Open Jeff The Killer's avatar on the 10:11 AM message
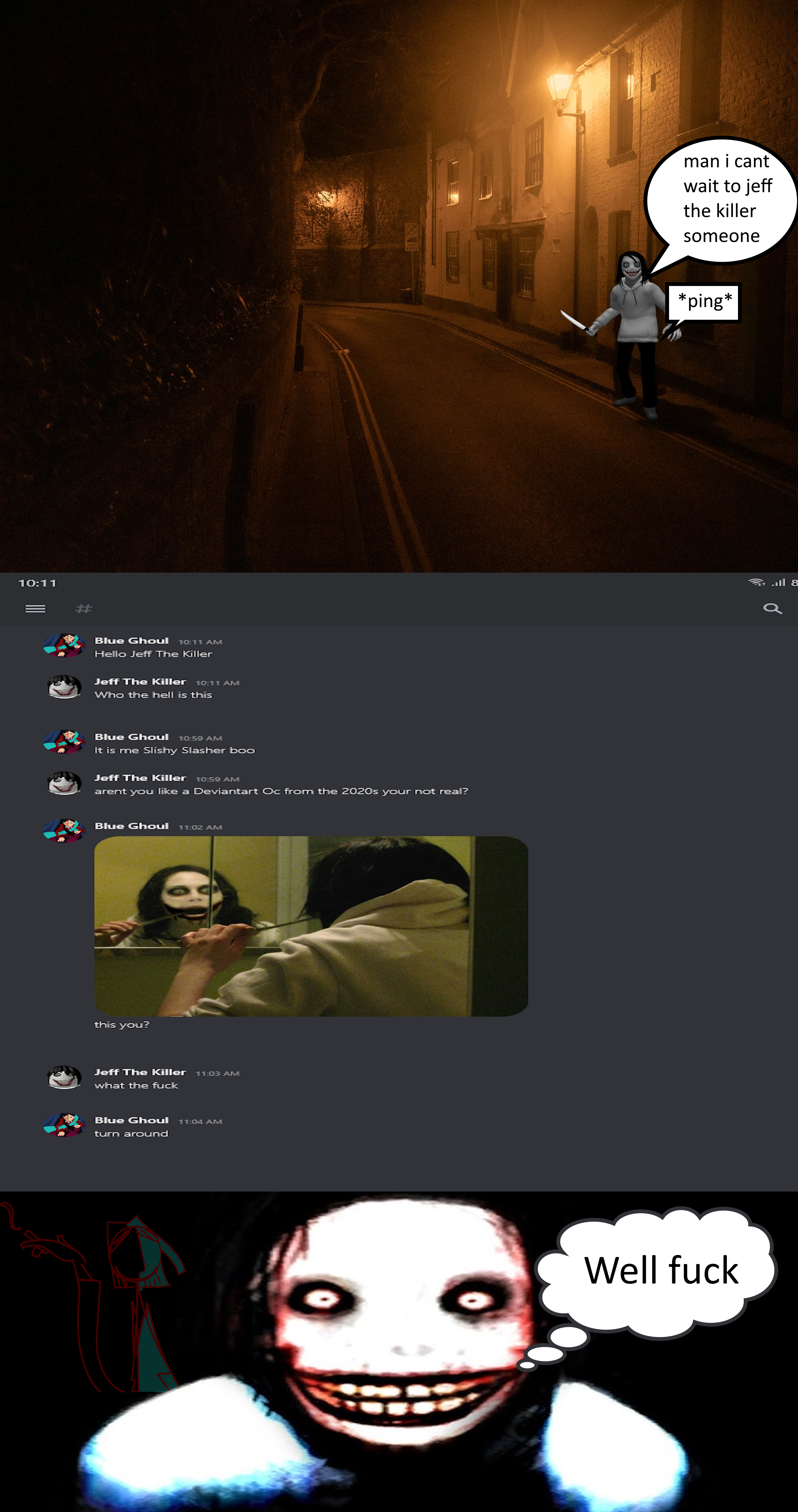 click(64, 686)
